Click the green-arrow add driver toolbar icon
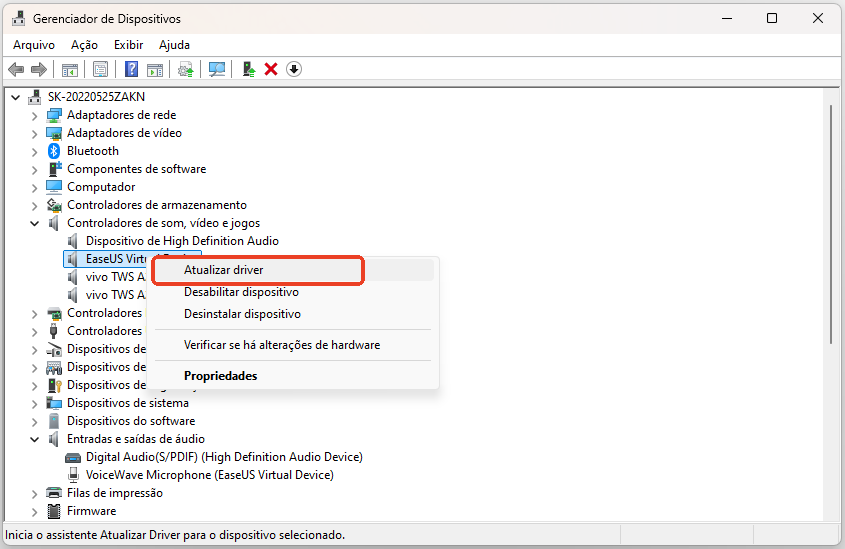The height and width of the screenshot is (549, 845). coord(249,69)
